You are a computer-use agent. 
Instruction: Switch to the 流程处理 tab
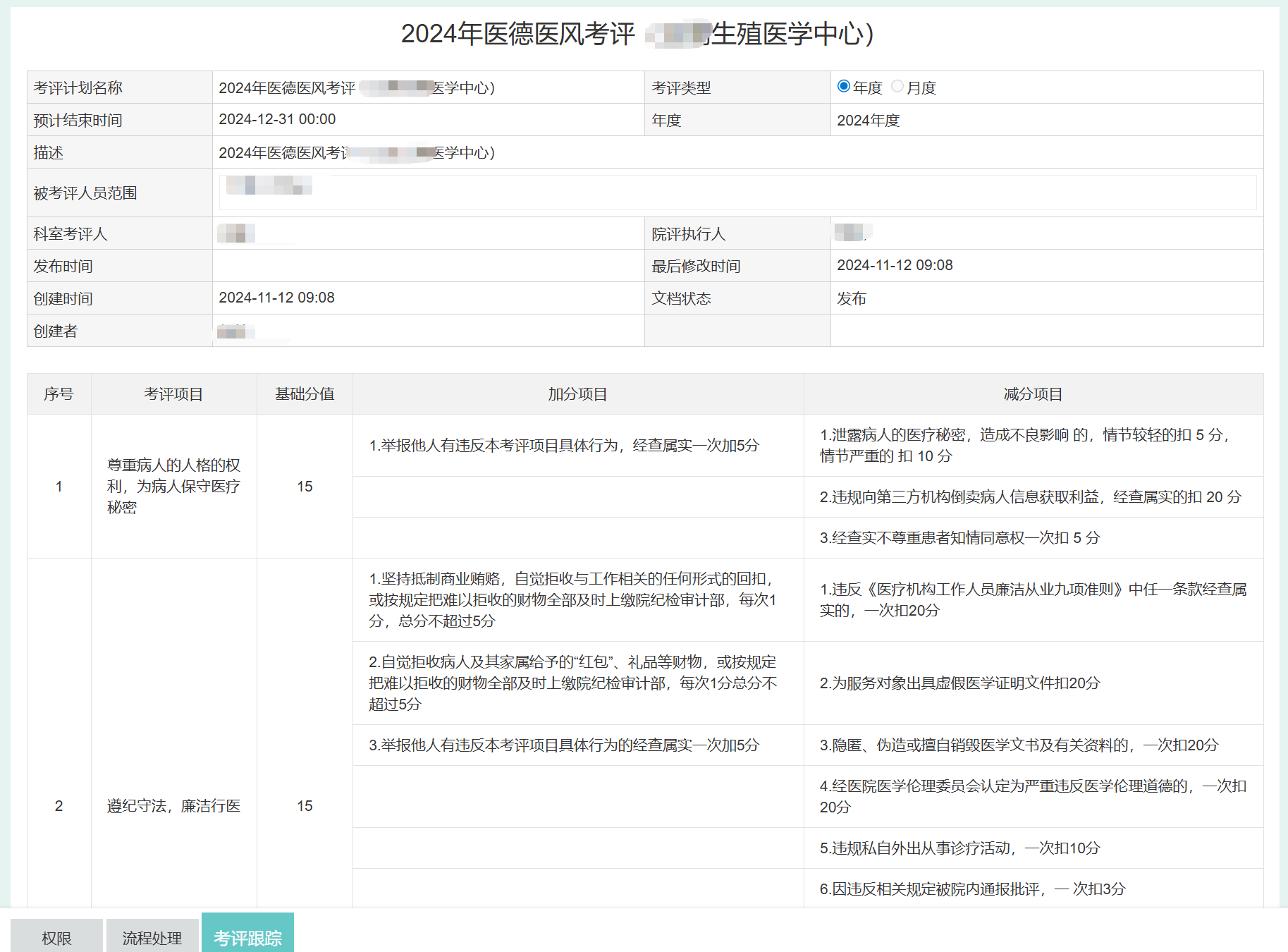pos(152,937)
